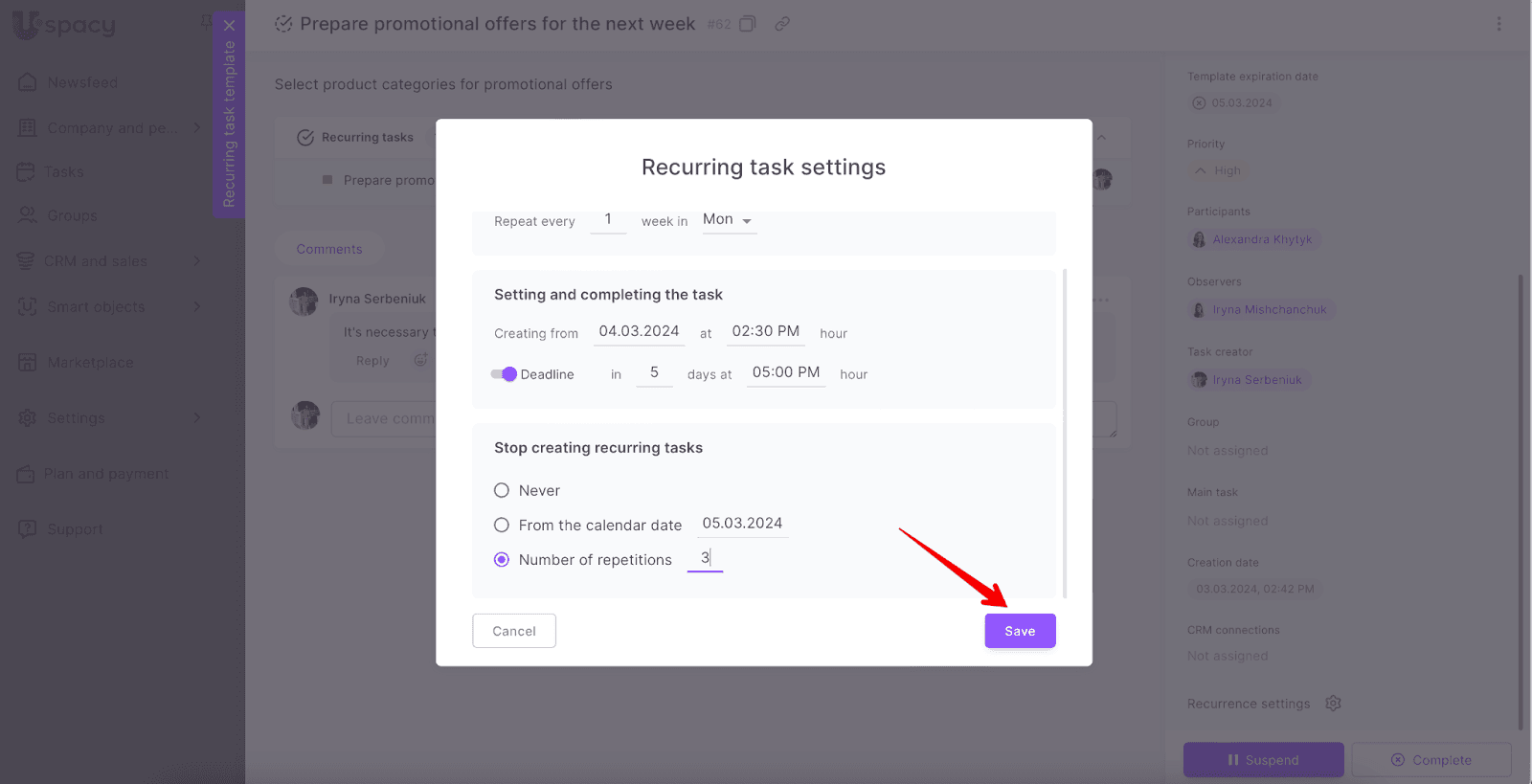Click the Newsfeed home icon in sidebar
Viewport: 1532px width, 784px height.
pyautogui.click(x=28, y=82)
